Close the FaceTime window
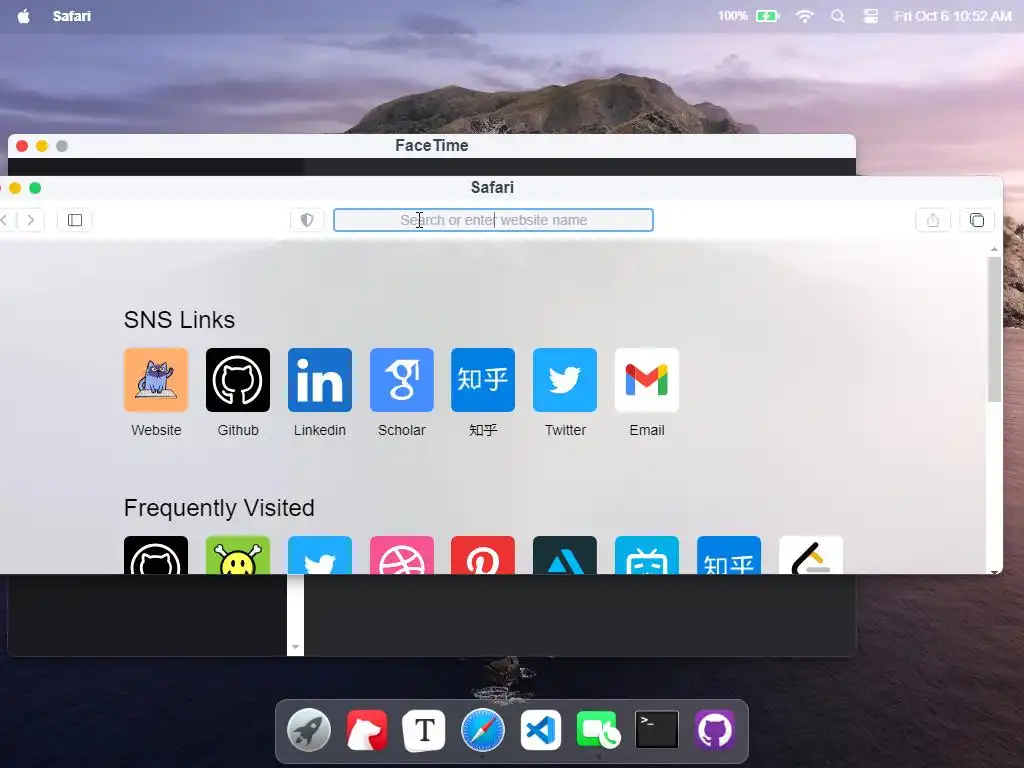The height and width of the screenshot is (768, 1024). coord(22,146)
